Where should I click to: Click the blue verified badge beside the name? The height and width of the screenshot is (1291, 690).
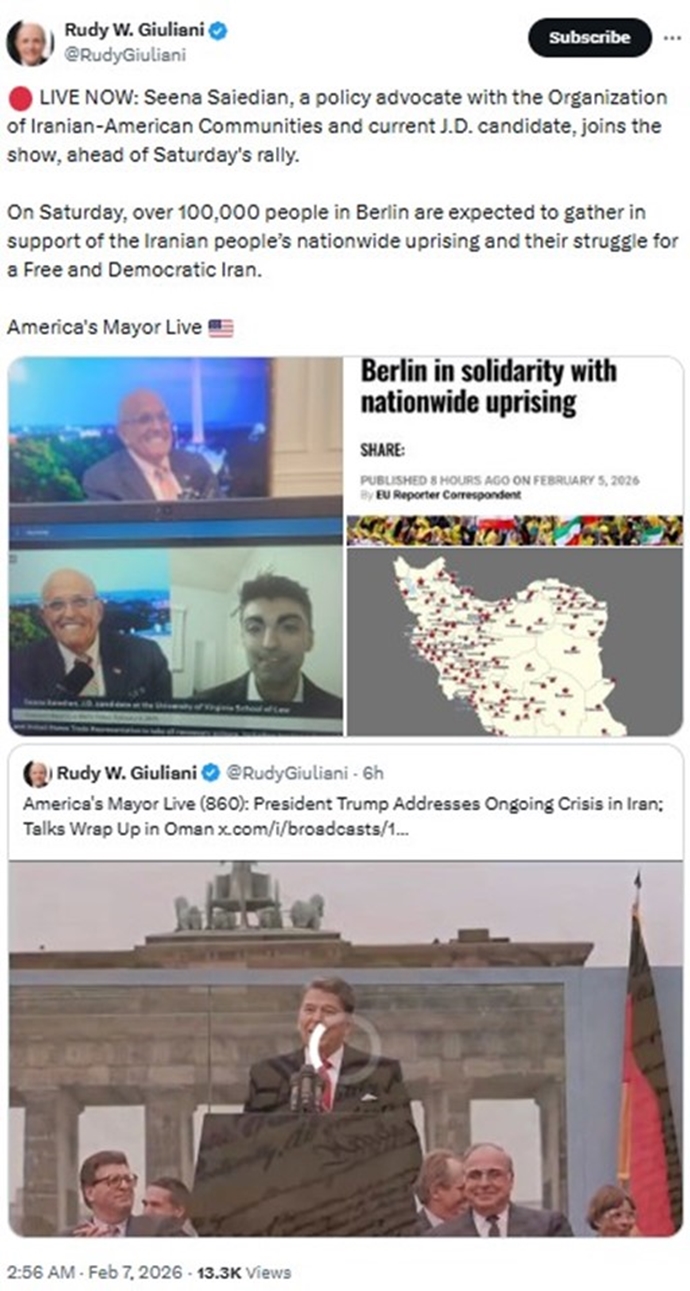pyautogui.click(x=218, y=31)
